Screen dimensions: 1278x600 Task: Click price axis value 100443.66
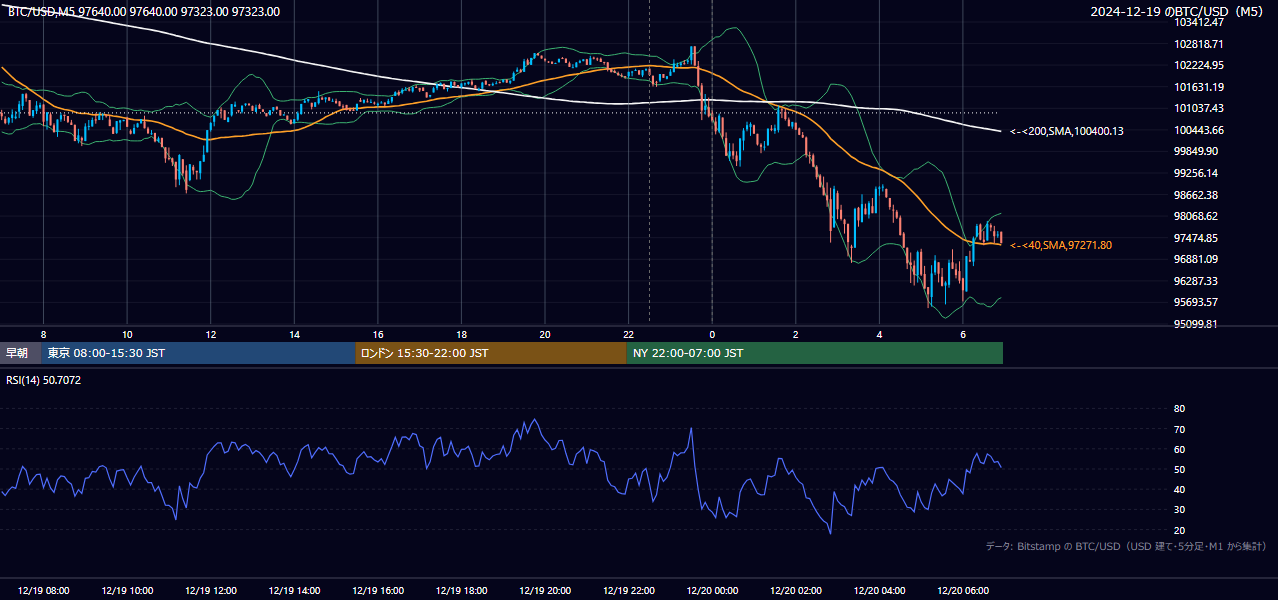click(1199, 130)
